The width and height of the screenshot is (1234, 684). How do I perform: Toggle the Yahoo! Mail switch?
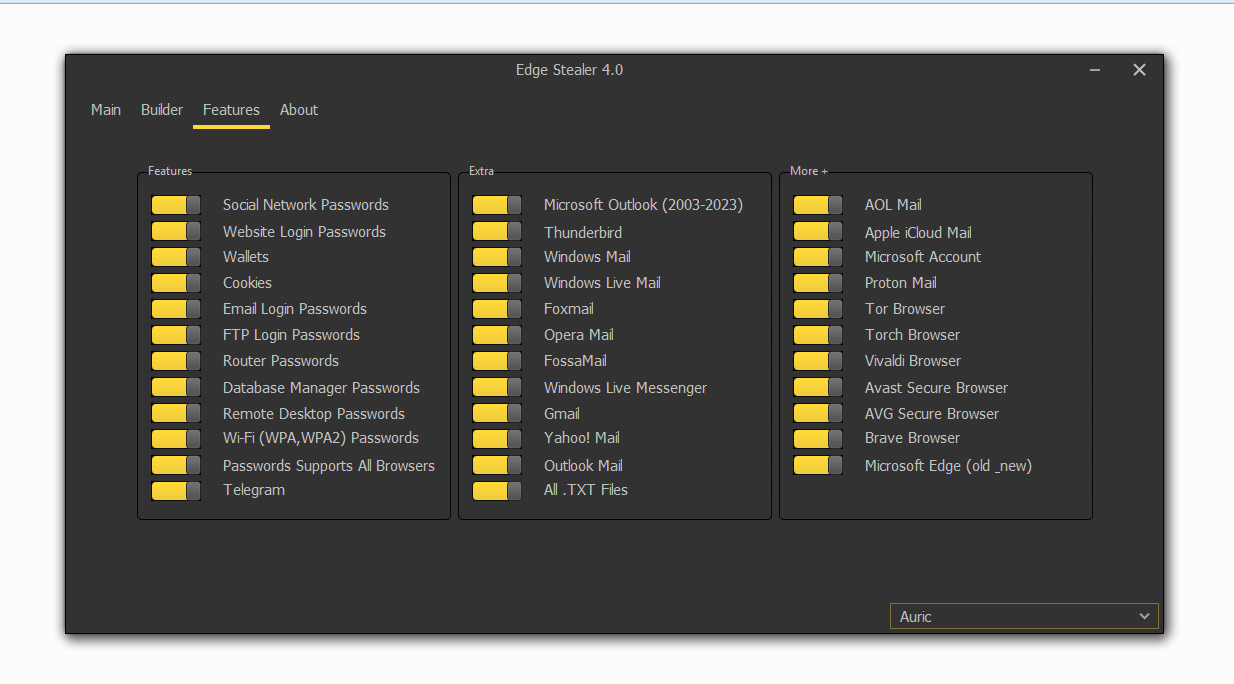(x=497, y=438)
